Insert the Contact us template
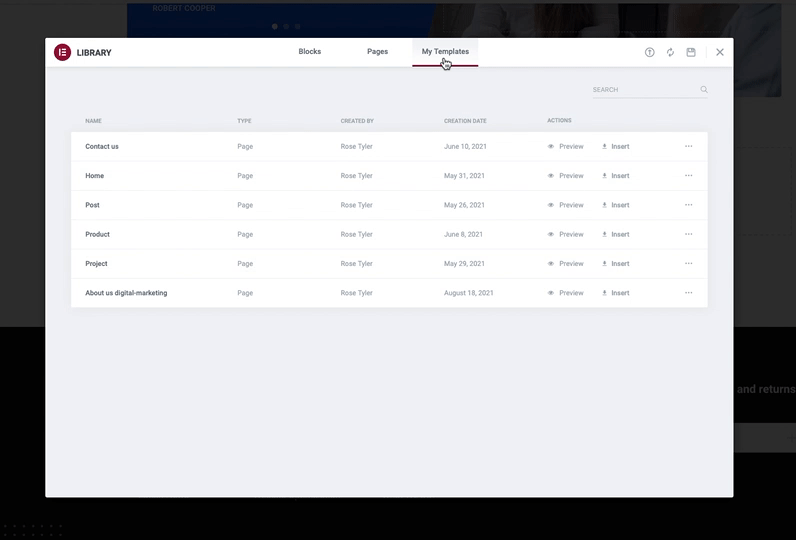The image size is (796, 540). 616,146
